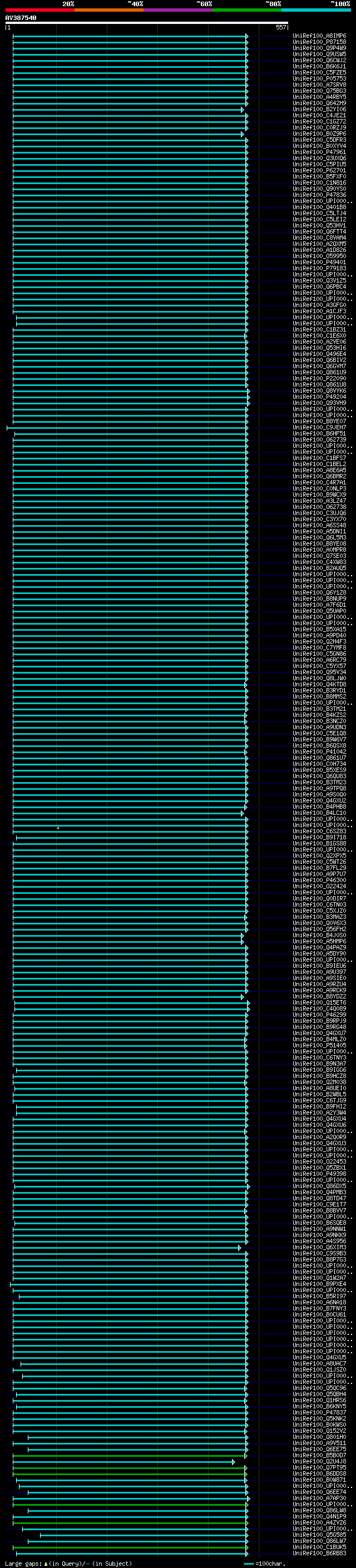This screenshot has height=1568, width=356.
Task: Click the red ~20% legend segment
Action: pos(40,10)
